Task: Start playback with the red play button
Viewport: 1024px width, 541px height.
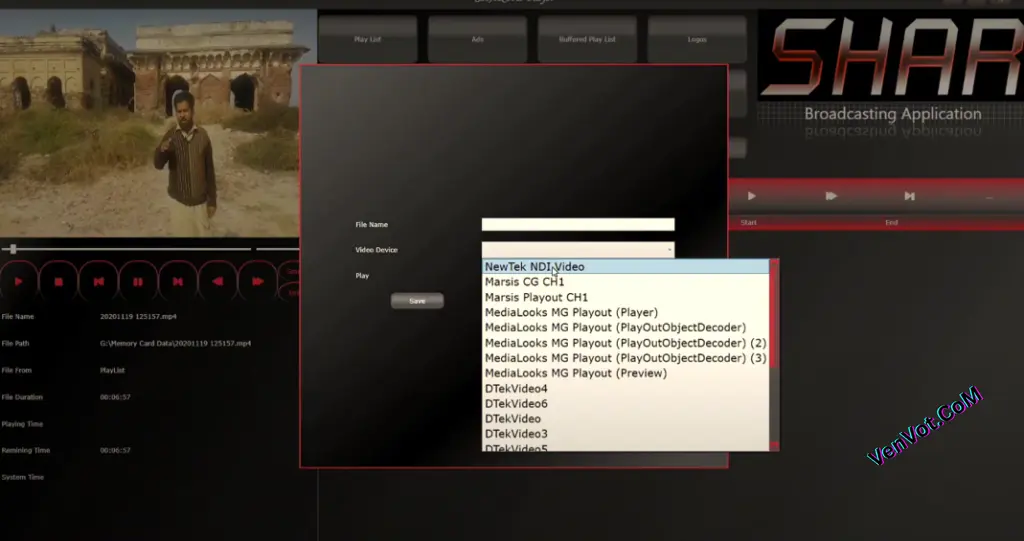Action: click(x=18, y=282)
